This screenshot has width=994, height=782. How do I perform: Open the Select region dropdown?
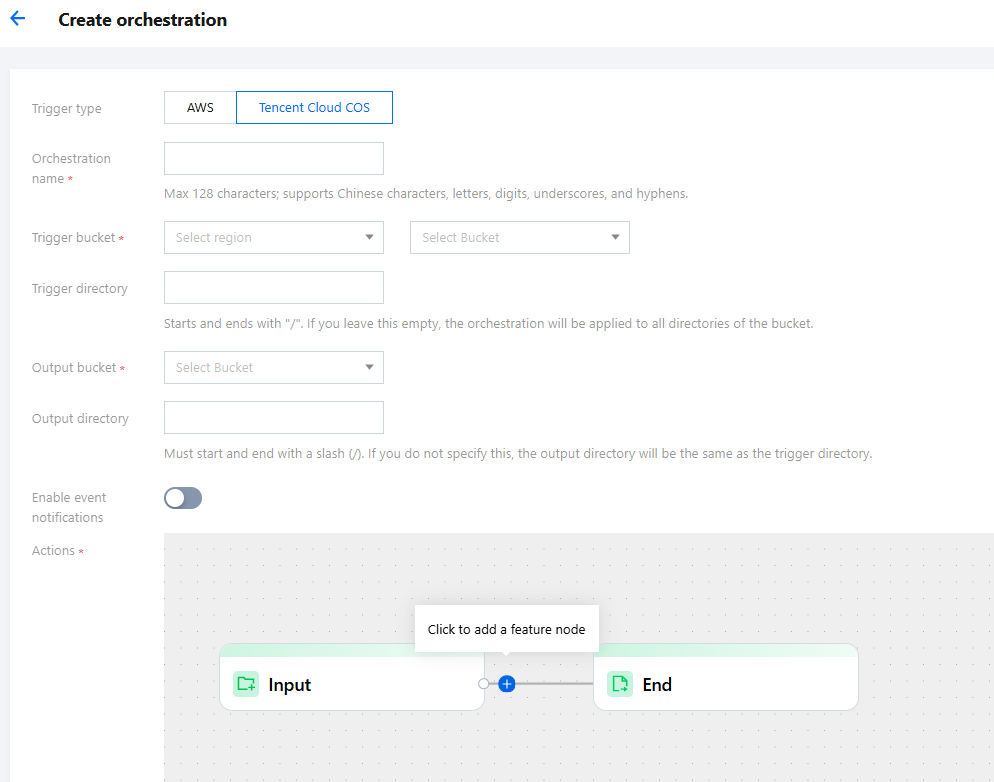[273, 238]
